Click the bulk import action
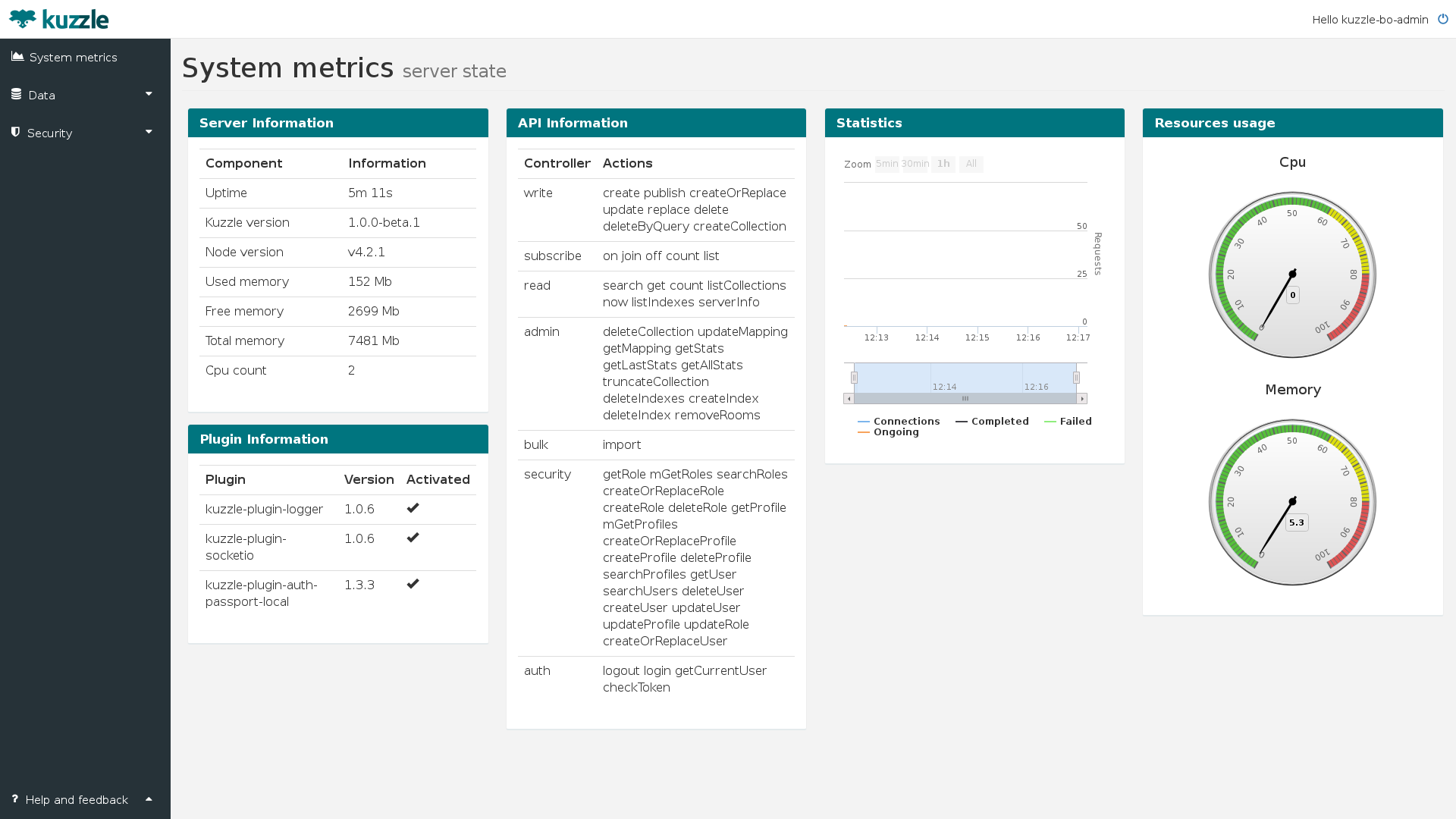 pos(622,445)
